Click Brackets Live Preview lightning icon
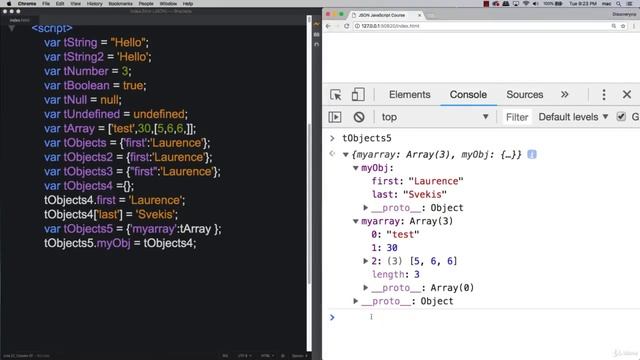This screenshot has height=360, width=640. tap(316, 24)
